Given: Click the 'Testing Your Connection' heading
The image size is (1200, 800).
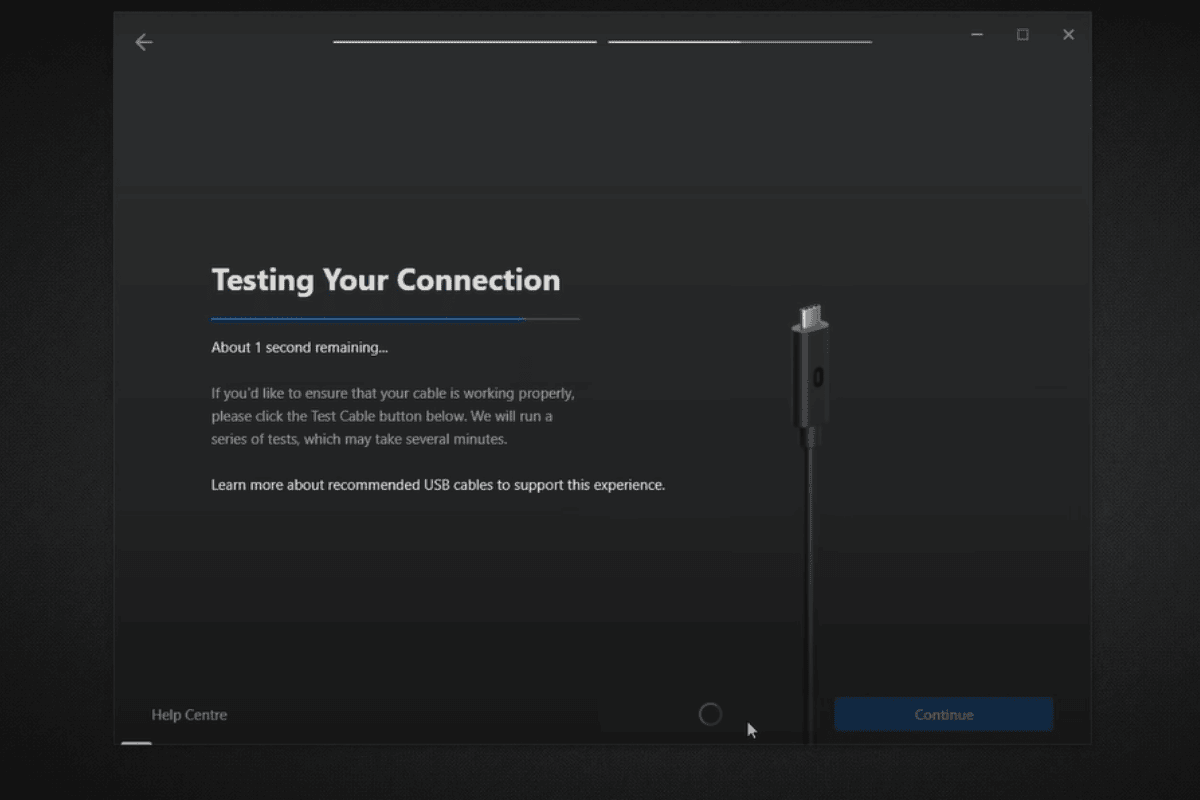Looking at the screenshot, I should coord(386,280).
